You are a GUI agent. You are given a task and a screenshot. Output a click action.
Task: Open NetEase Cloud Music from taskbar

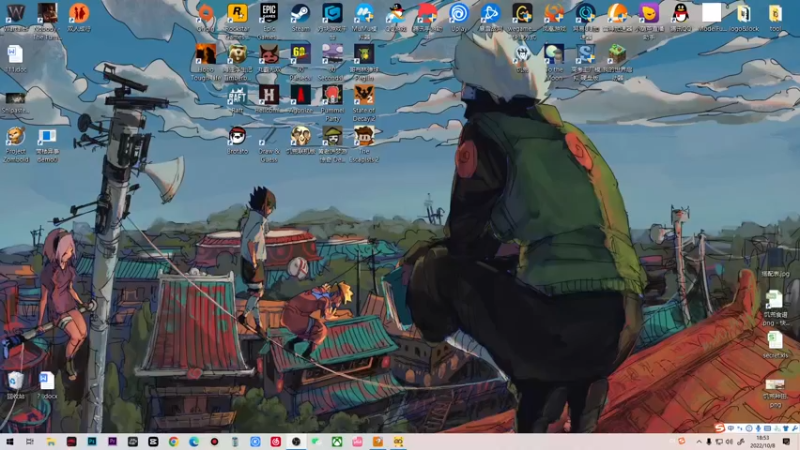pyautogui.click(x=276, y=442)
